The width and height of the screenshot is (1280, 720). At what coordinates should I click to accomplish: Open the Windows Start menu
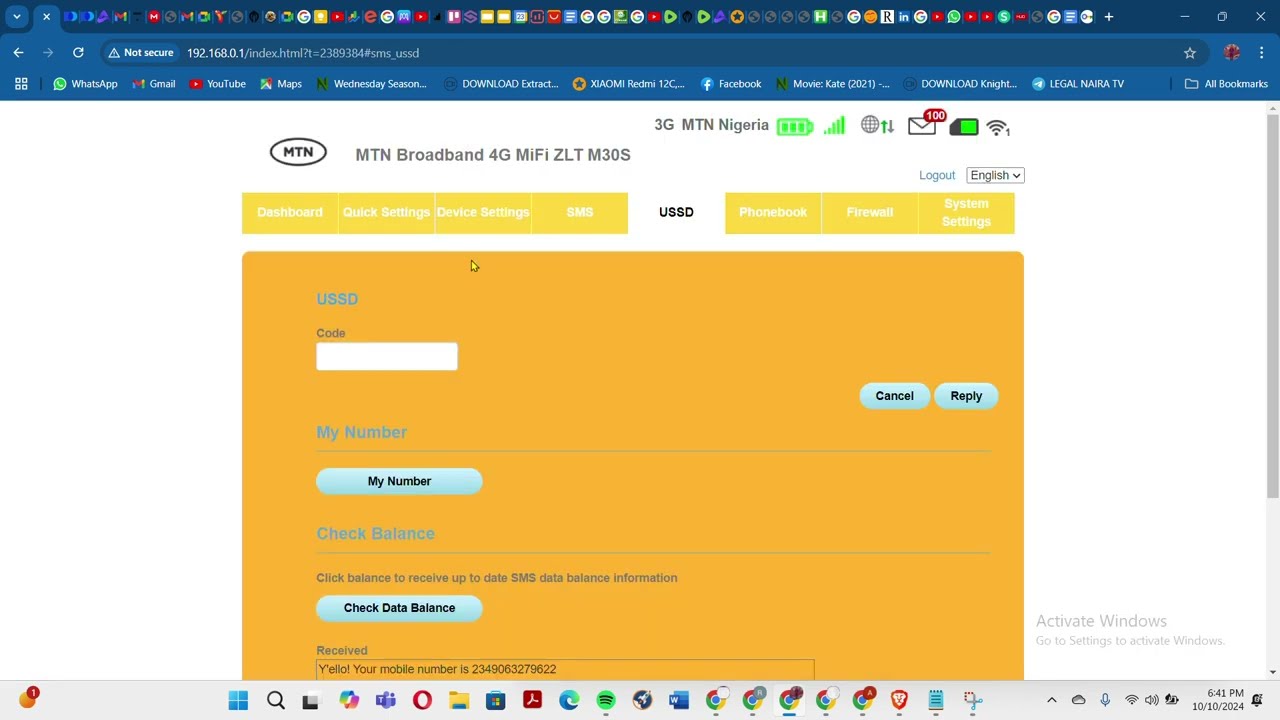point(238,701)
